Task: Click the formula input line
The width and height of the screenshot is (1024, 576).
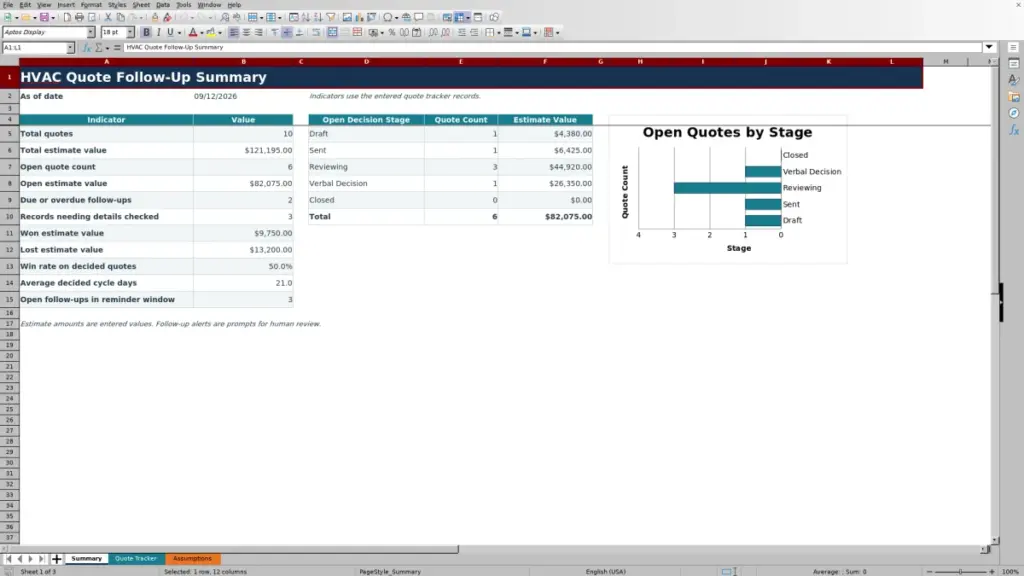Action: [552, 47]
